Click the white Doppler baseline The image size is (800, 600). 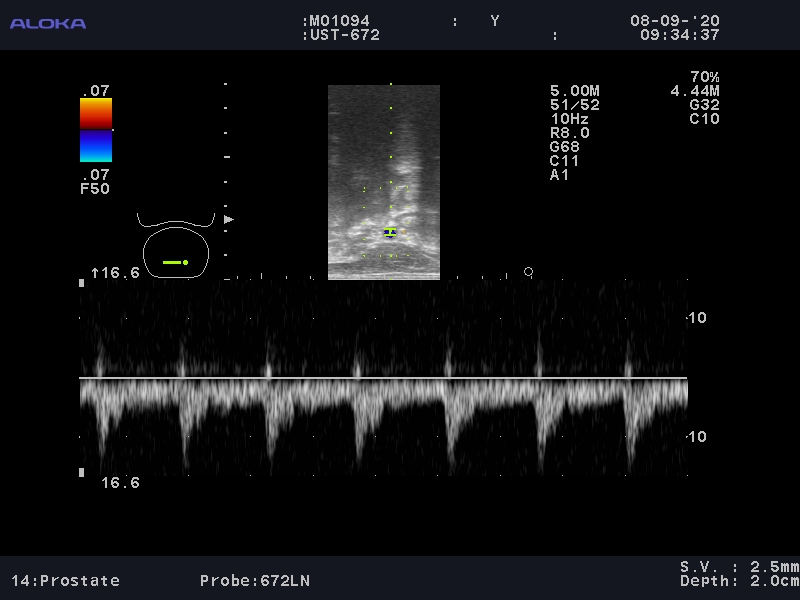384,378
